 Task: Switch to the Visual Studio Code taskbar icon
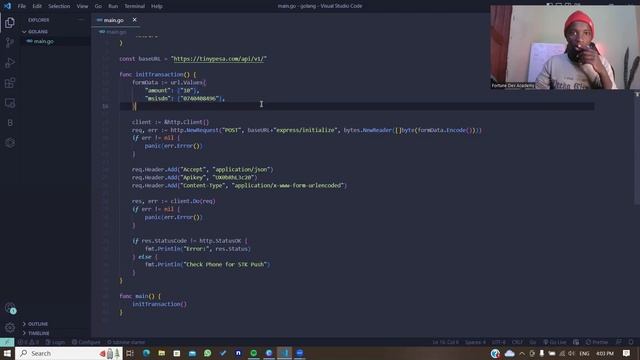tap(284, 353)
